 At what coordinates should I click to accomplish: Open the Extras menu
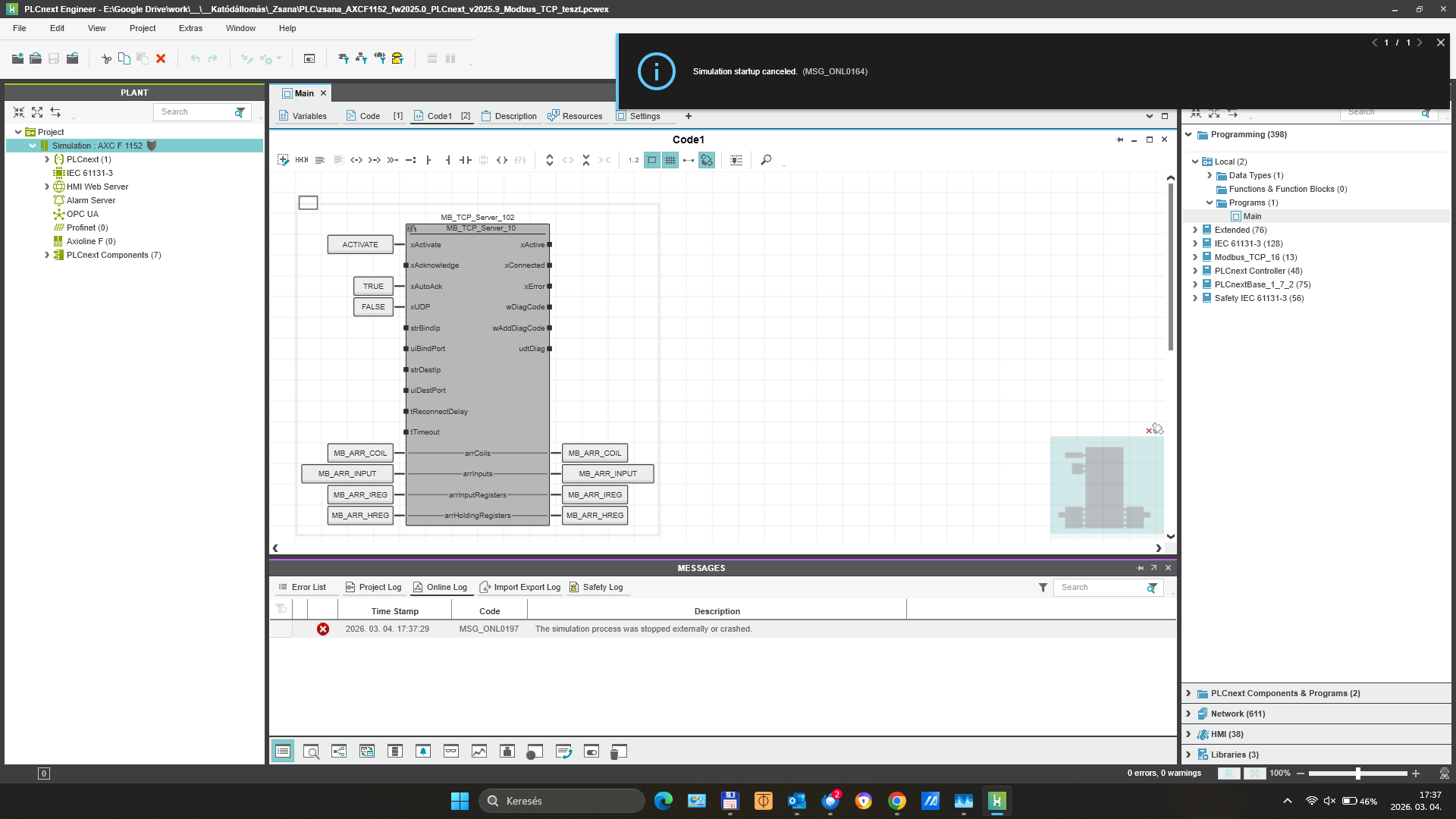tap(190, 28)
